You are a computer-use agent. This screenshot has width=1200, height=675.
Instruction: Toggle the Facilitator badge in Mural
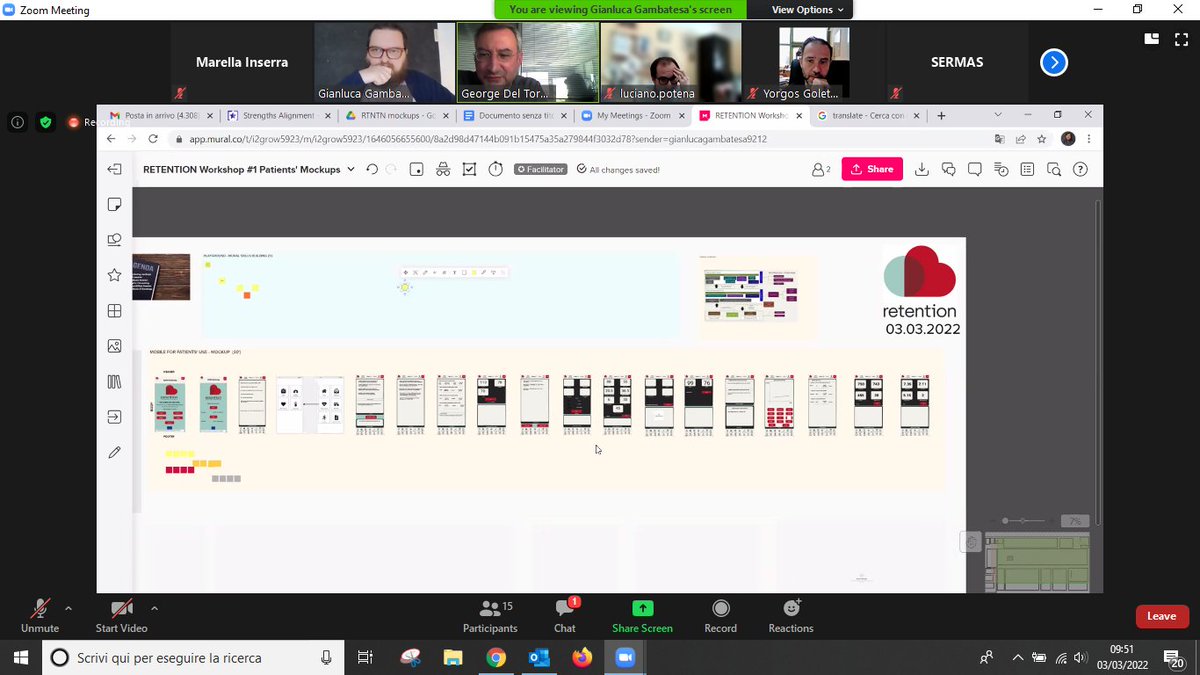point(541,169)
